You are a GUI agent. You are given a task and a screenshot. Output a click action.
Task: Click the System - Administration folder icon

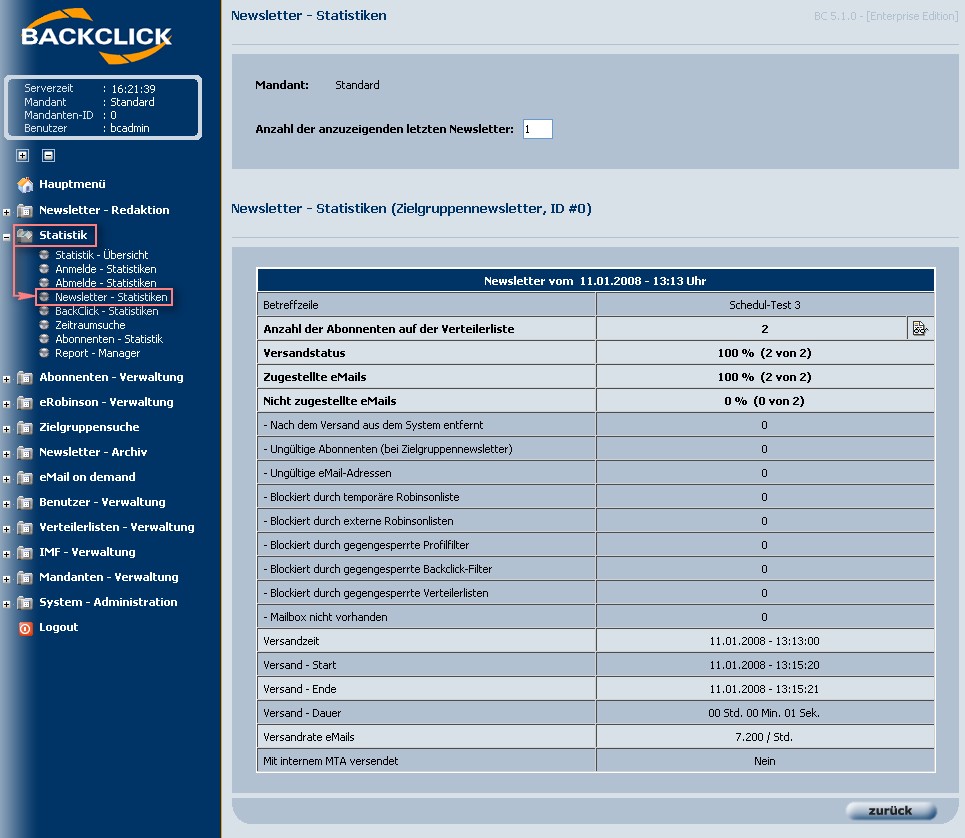point(25,602)
